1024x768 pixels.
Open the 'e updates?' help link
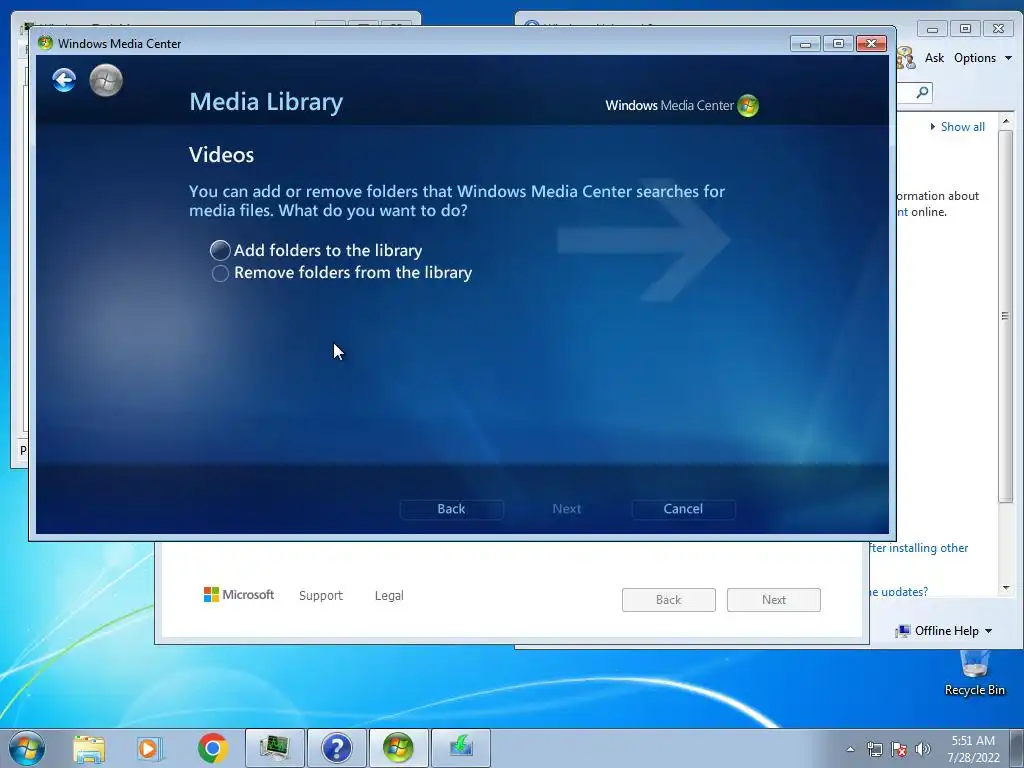899,592
